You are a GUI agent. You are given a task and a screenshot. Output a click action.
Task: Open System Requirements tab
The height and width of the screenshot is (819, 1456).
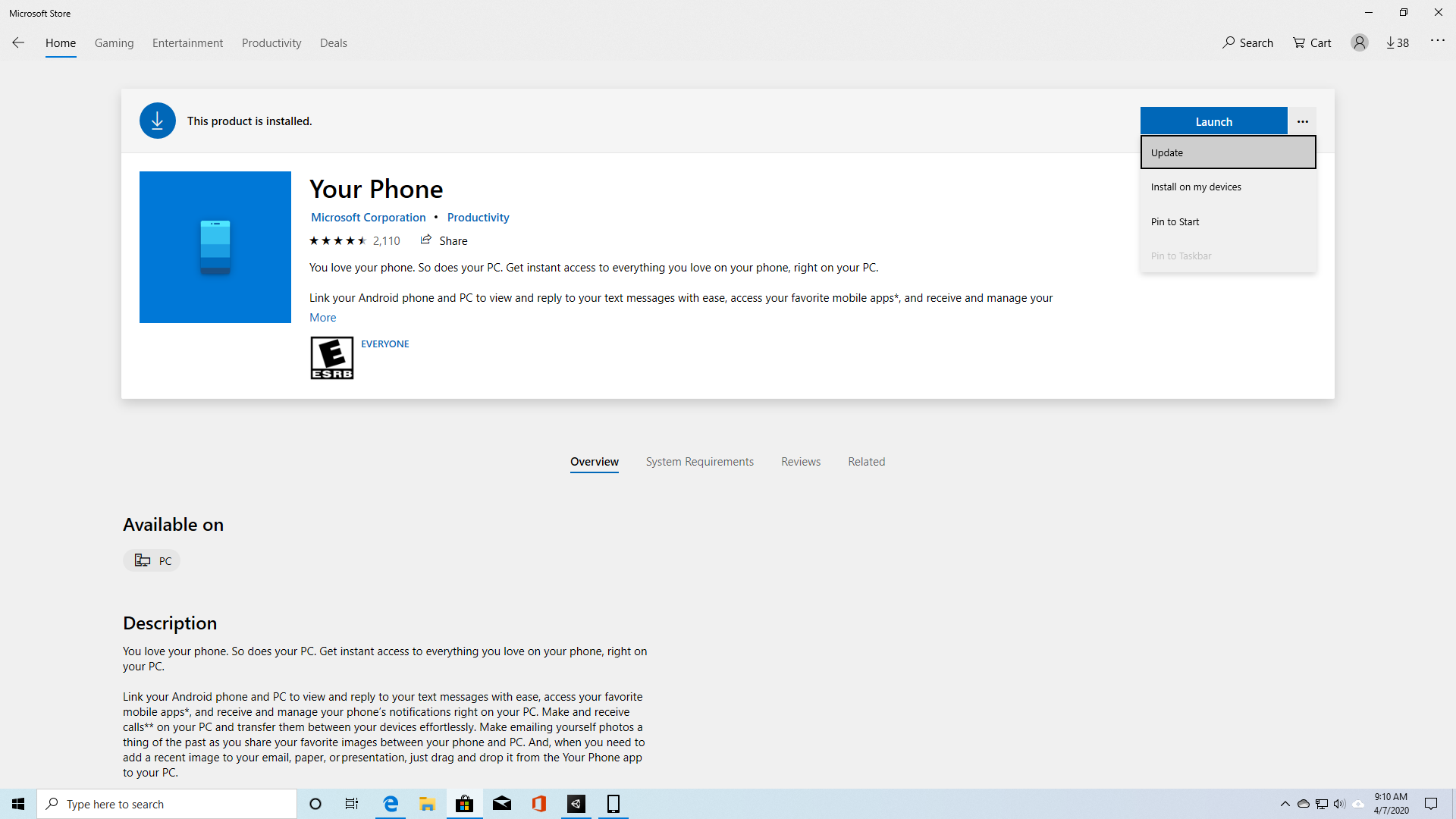click(x=700, y=462)
